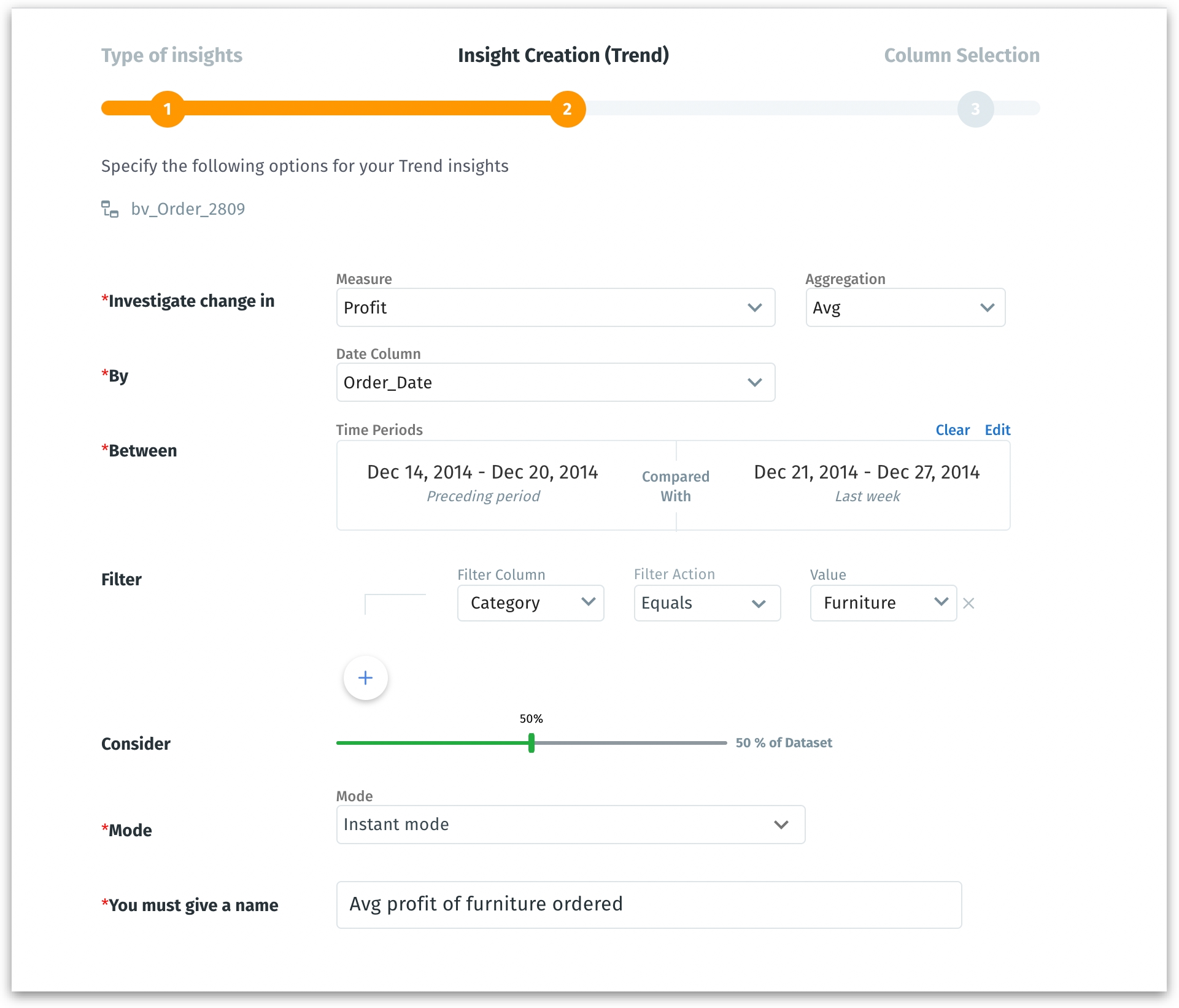Click the dataset icon beside bv_Order_2809
Image resolution: width=1179 pixels, height=1008 pixels.
pyautogui.click(x=110, y=209)
